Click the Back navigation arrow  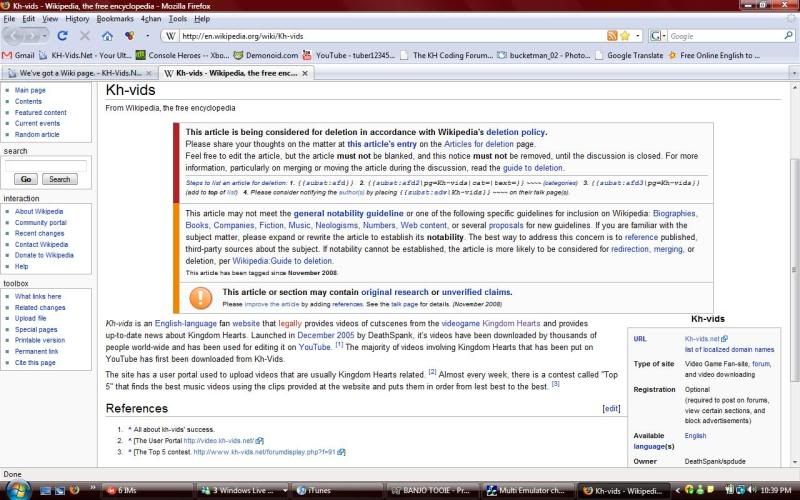[x=13, y=36]
